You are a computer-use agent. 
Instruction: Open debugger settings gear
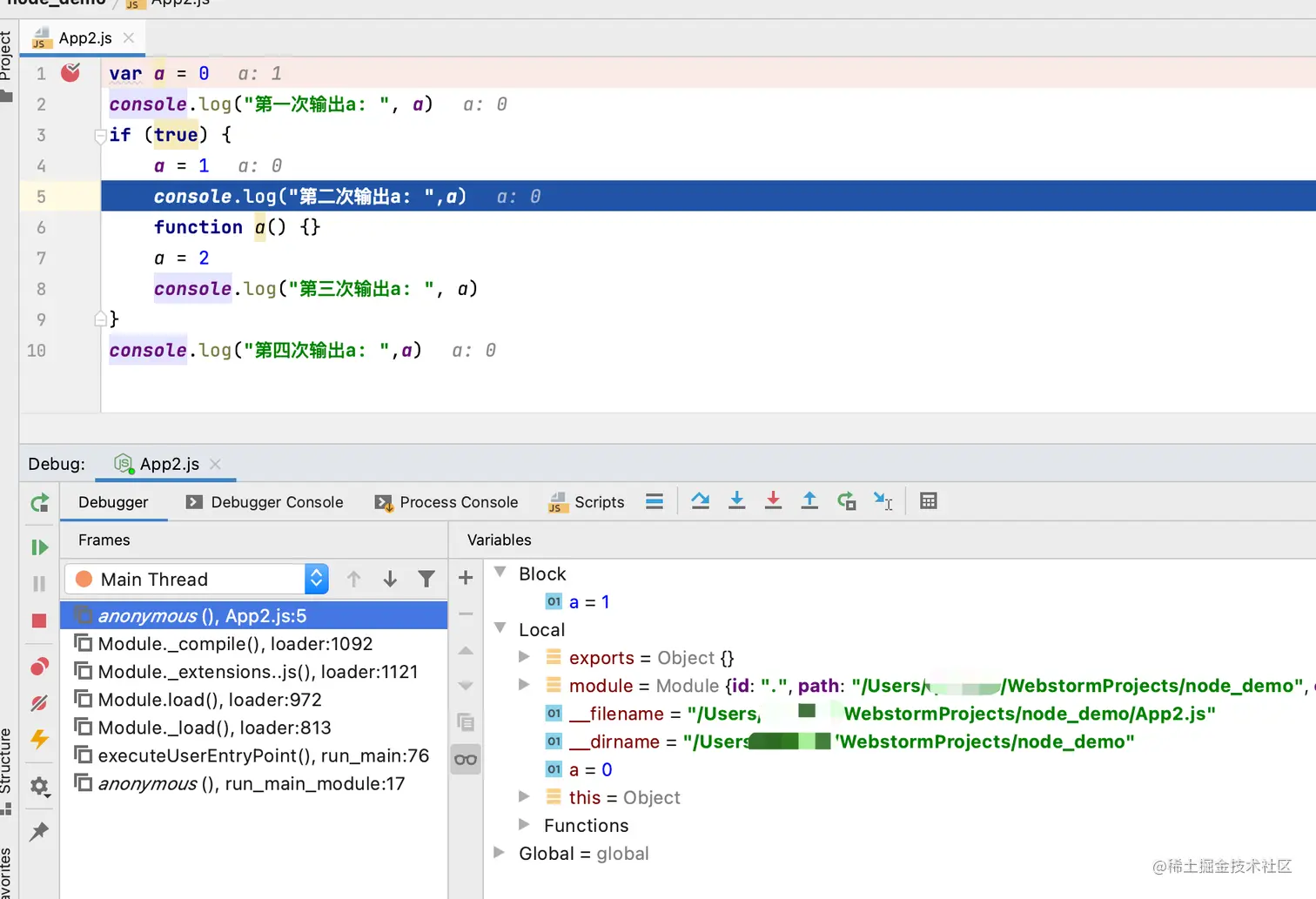point(40,787)
